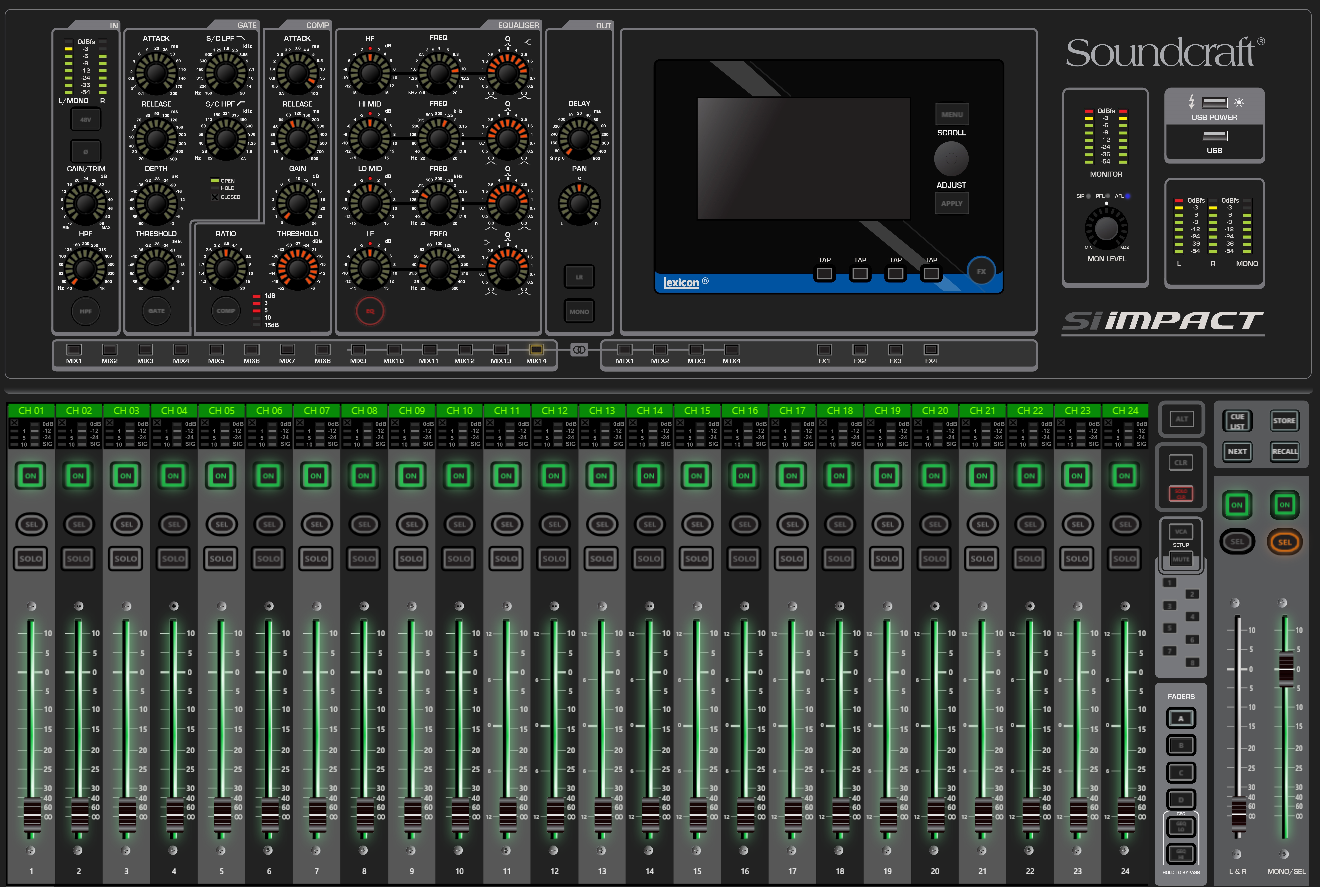Enable the GATE round button

coord(156,311)
